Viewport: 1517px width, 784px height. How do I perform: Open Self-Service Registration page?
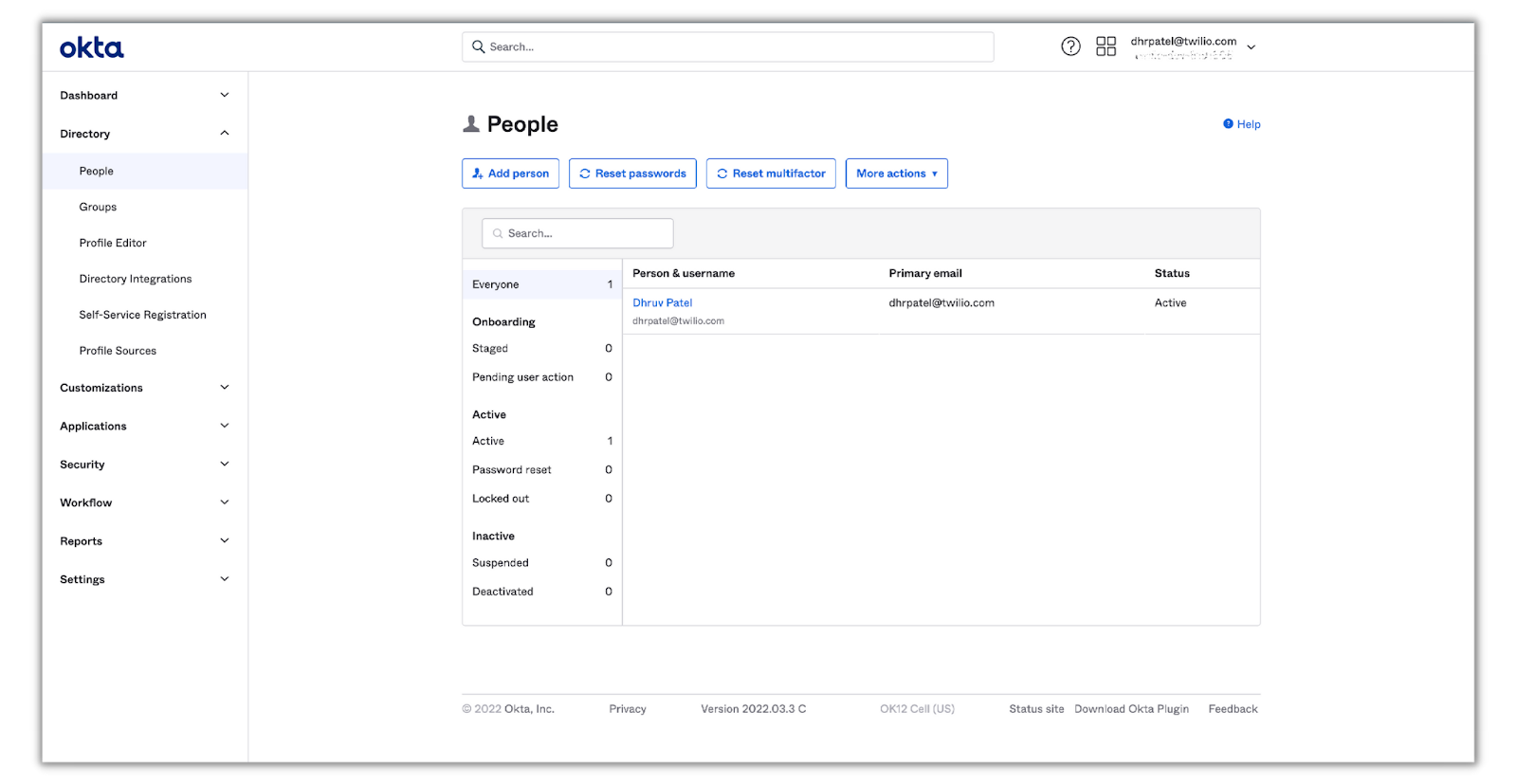pyautogui.click(x=144, y=315)
